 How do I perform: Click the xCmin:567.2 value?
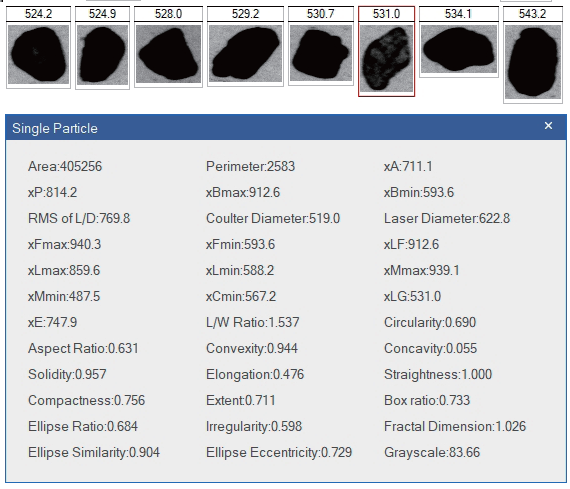click(x=241, y=296)
